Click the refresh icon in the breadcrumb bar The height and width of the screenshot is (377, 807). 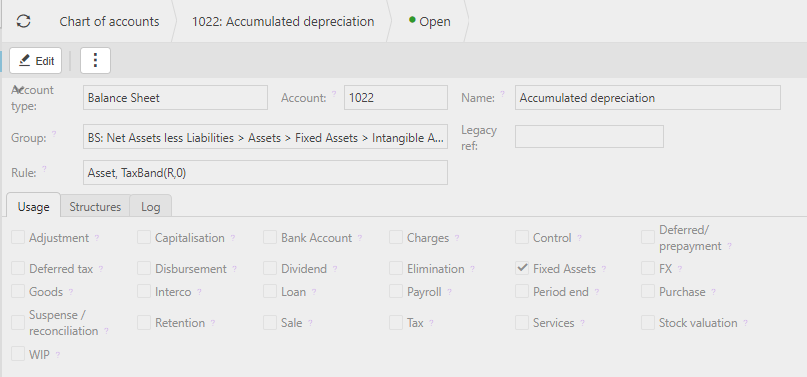tap(23, 21)
